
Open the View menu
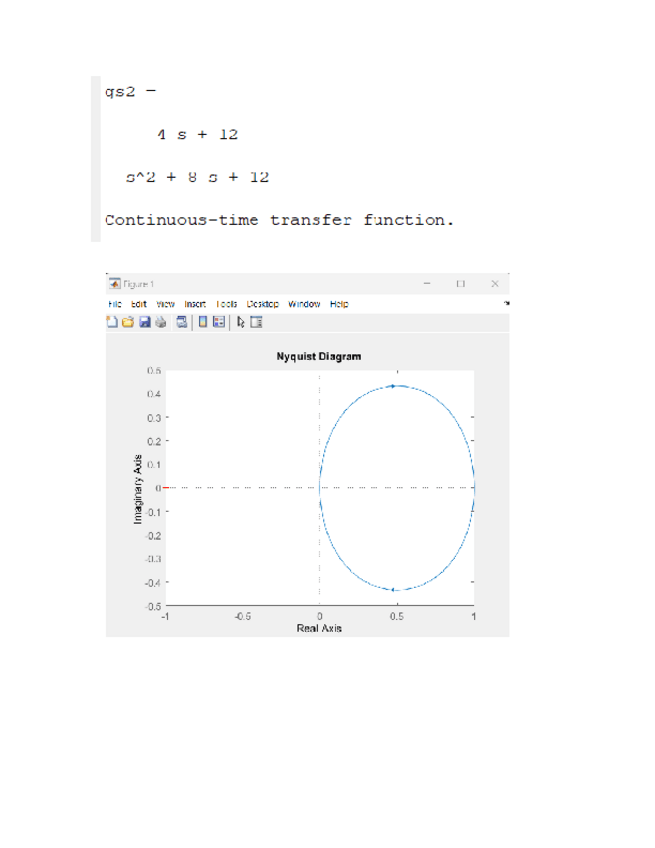click(x=166, y=304)
